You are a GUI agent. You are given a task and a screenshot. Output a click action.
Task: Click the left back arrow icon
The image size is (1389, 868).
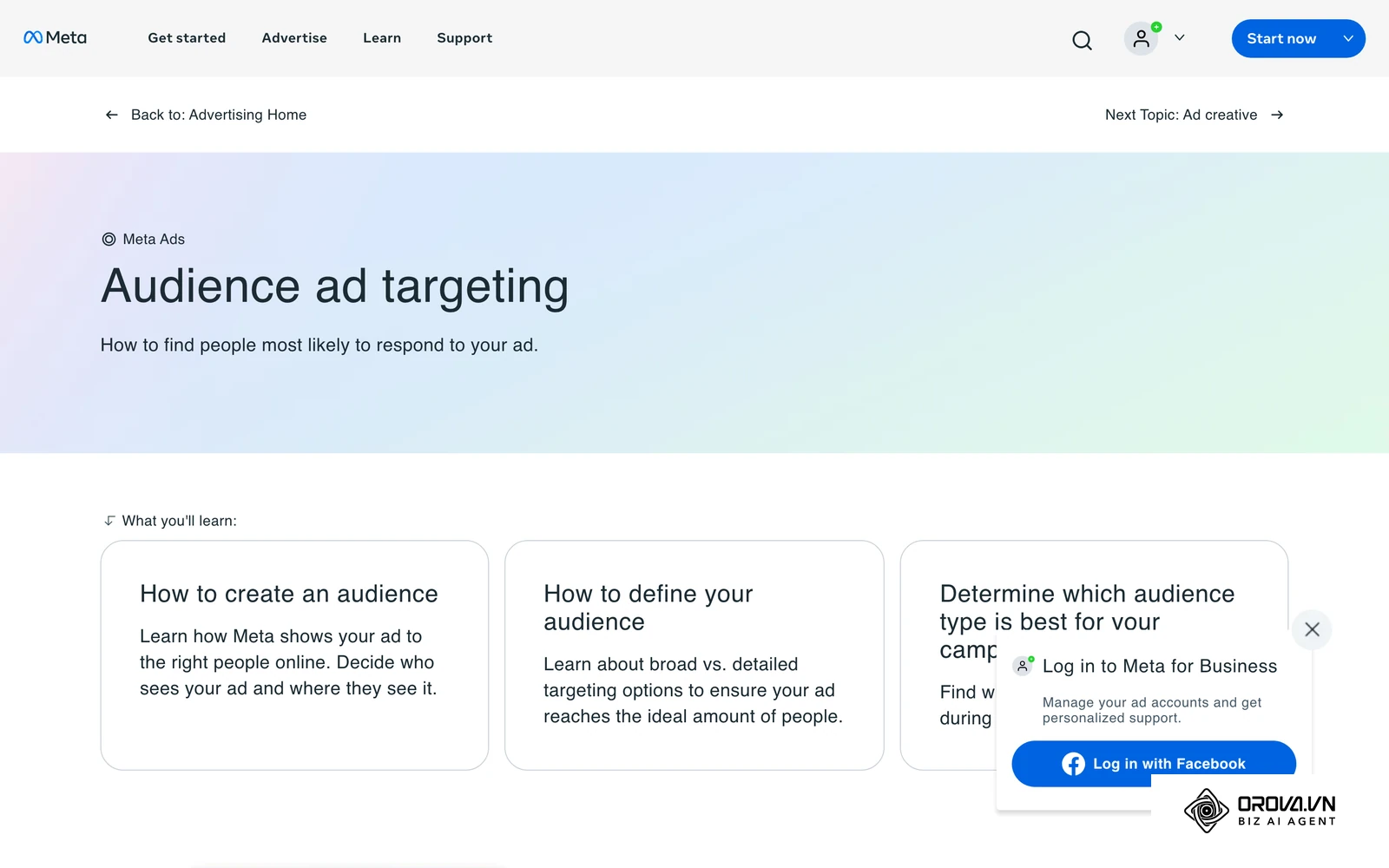pyautogui.click(x=112, y=115)
